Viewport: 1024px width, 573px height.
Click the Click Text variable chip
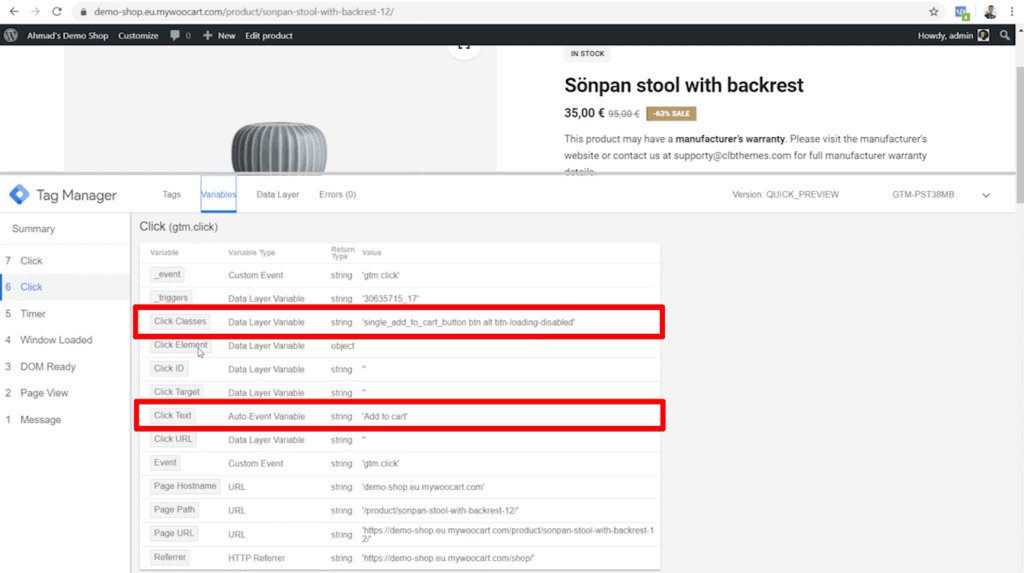tap(172, 416)
